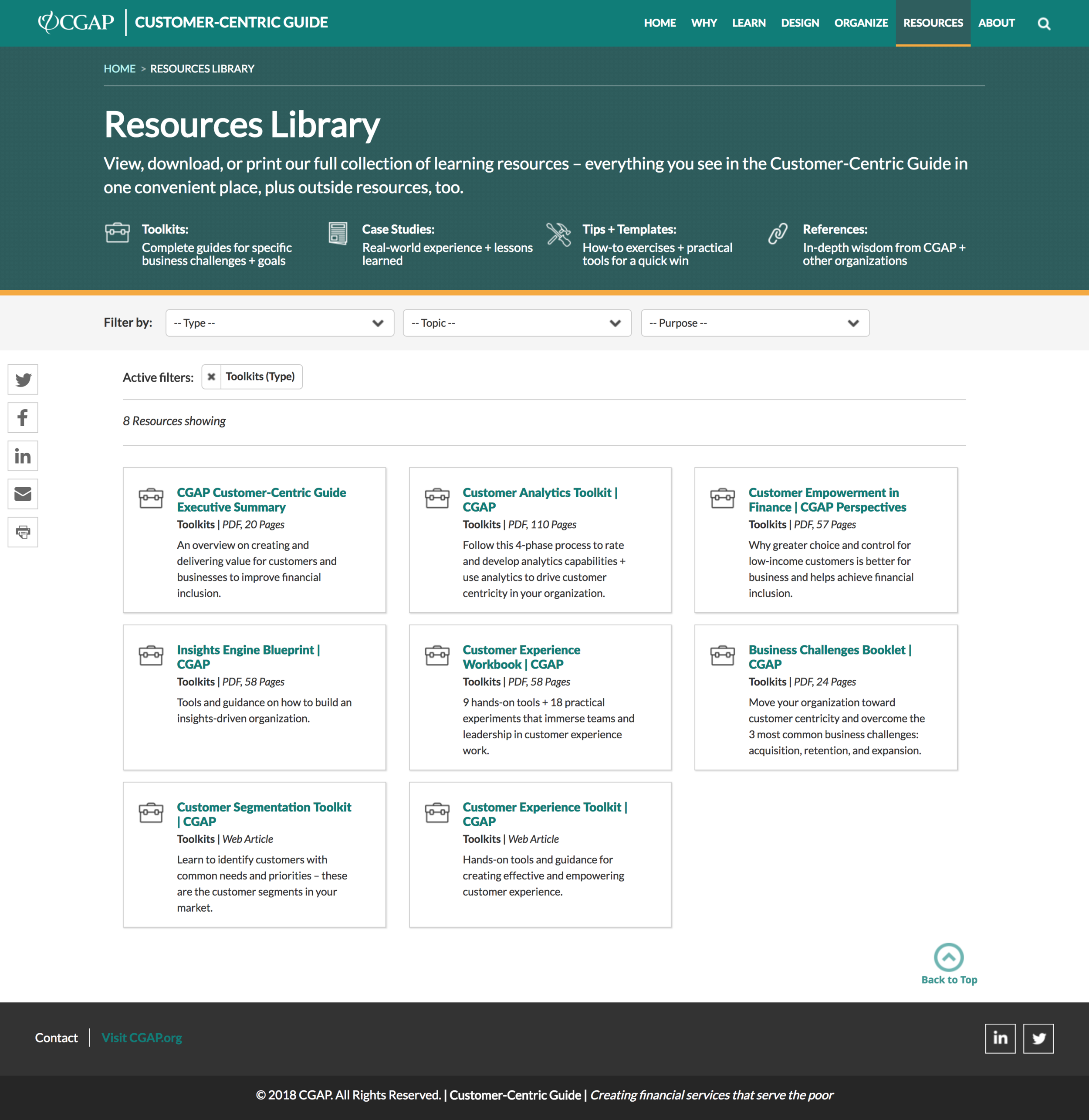The height and width of the screenshot is (1120, 1089).
Task: Click the Back to Top arrow icon
Action: click(x=948, y=957)
